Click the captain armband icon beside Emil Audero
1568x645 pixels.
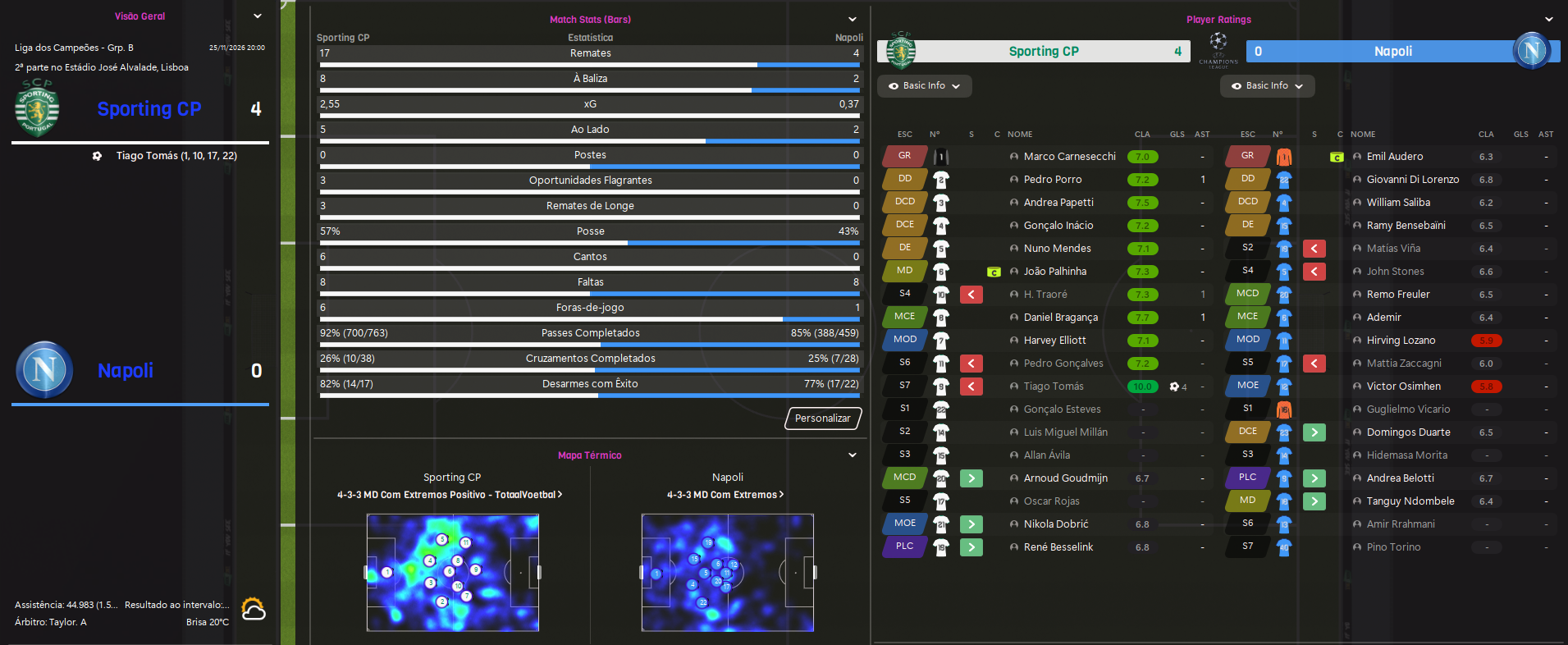[1337, 157]
